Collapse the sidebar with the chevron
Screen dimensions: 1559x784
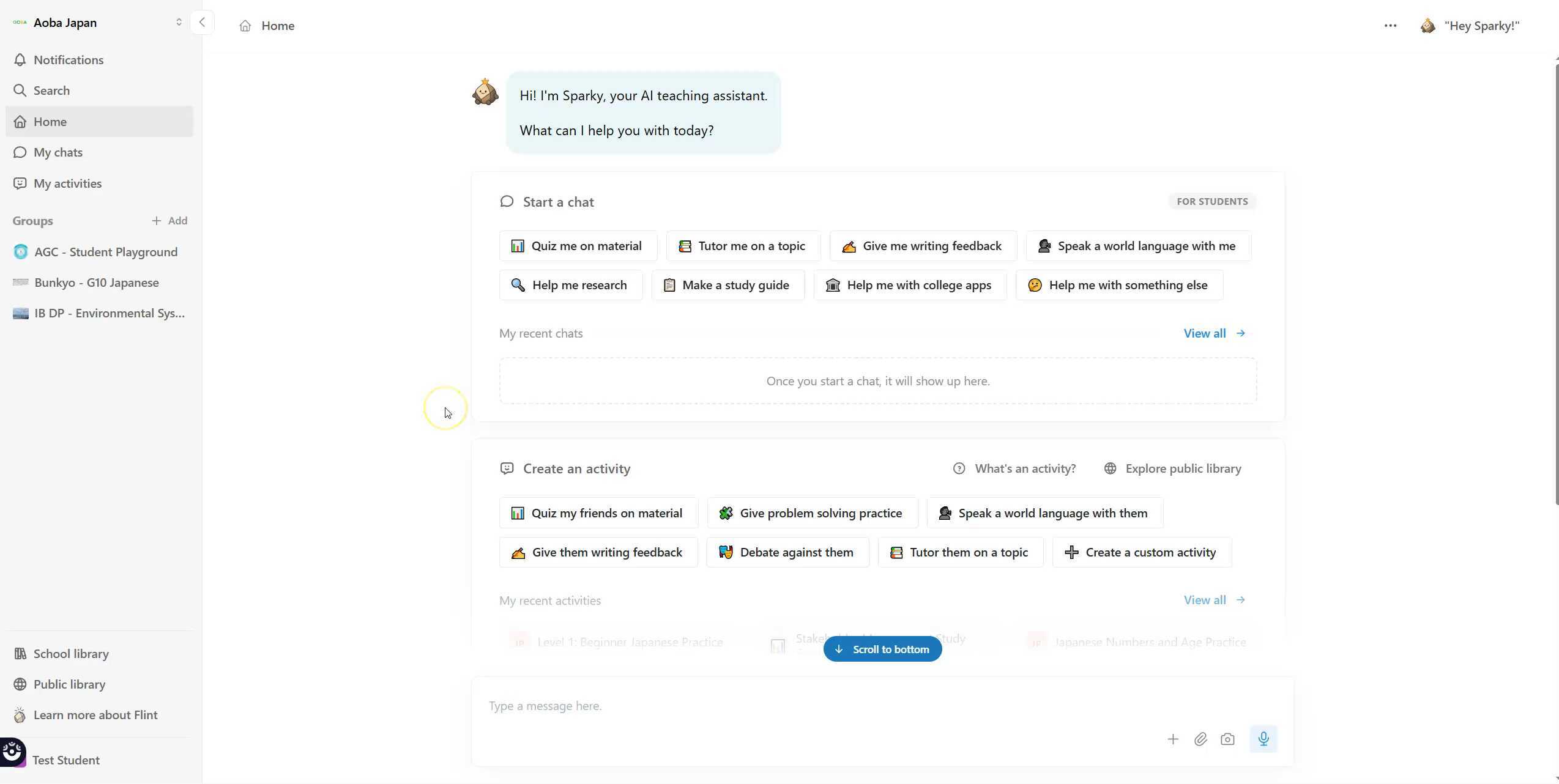point(202,23)
